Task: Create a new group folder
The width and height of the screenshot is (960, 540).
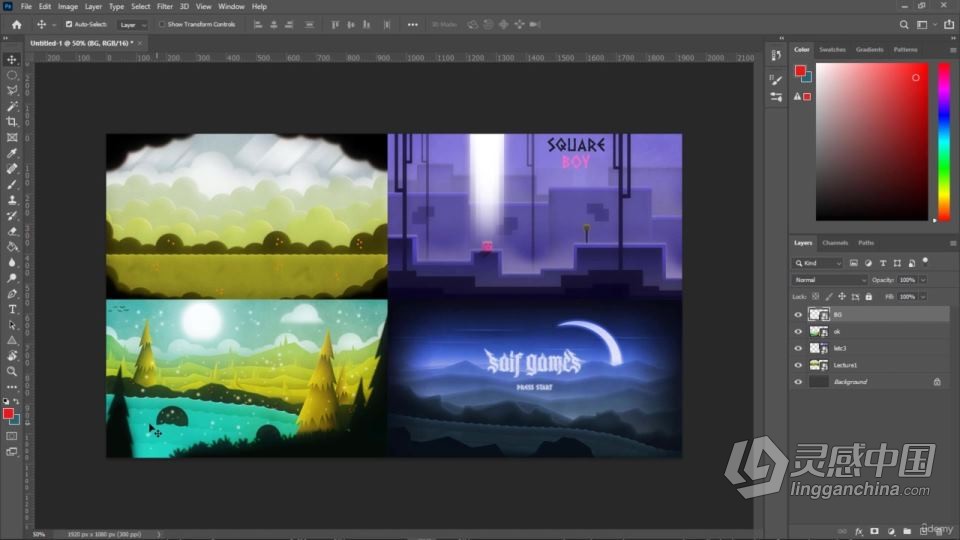Action: coord(907,531)
